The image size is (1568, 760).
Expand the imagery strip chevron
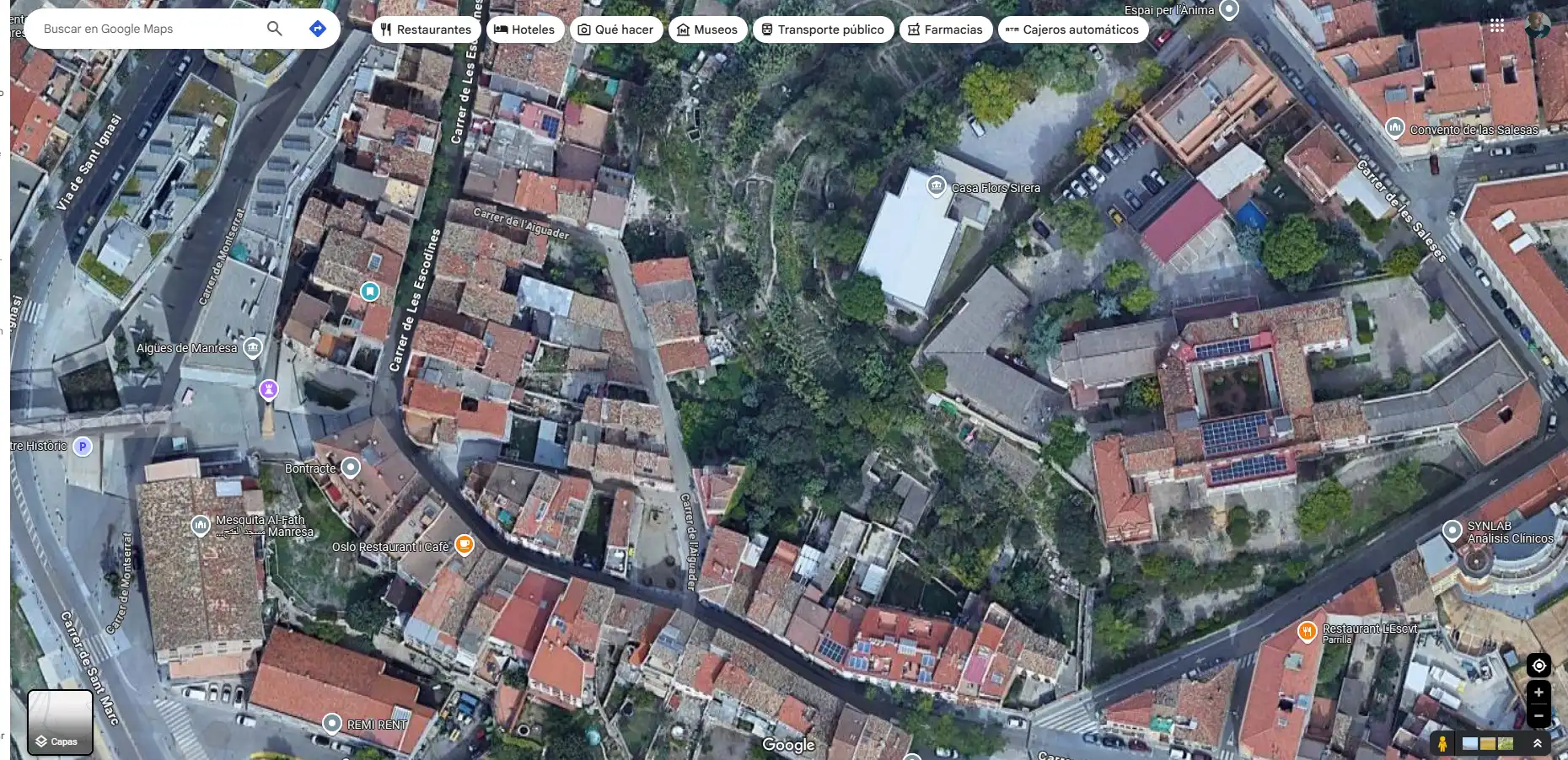coord(1537,743)
